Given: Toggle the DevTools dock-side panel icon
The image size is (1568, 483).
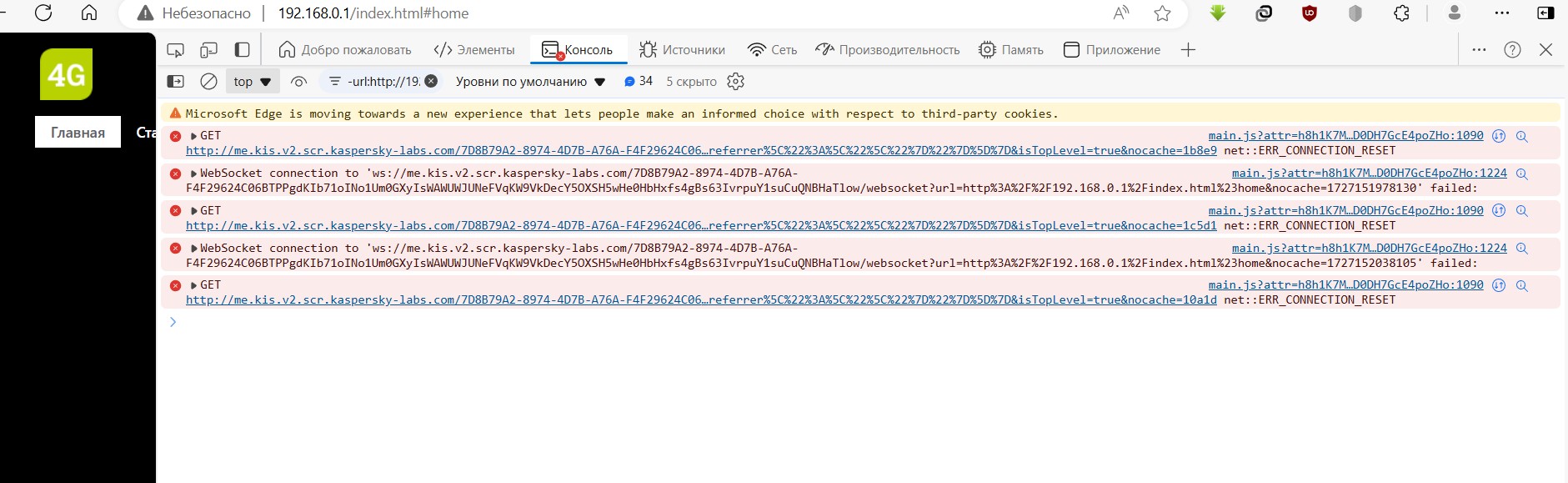Looking at the screenshot, I should pyautogui.click(x=242, y=50).
